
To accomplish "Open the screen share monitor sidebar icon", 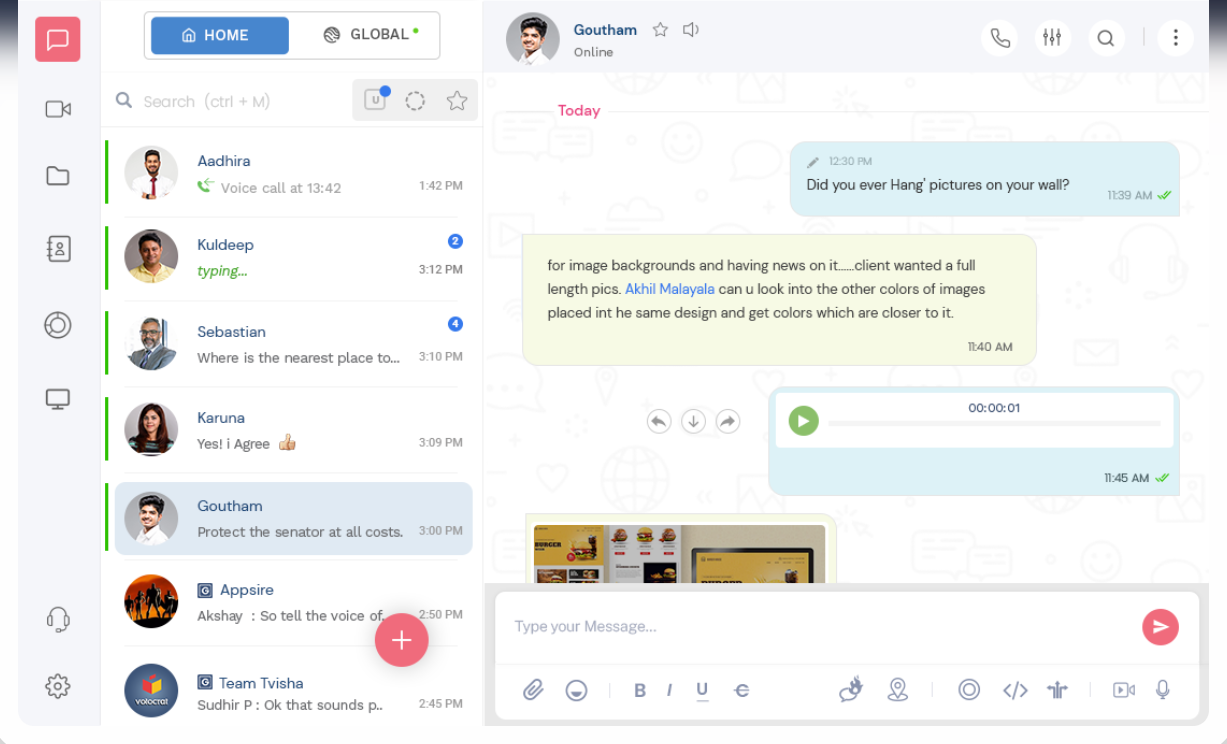I will 58,399.
